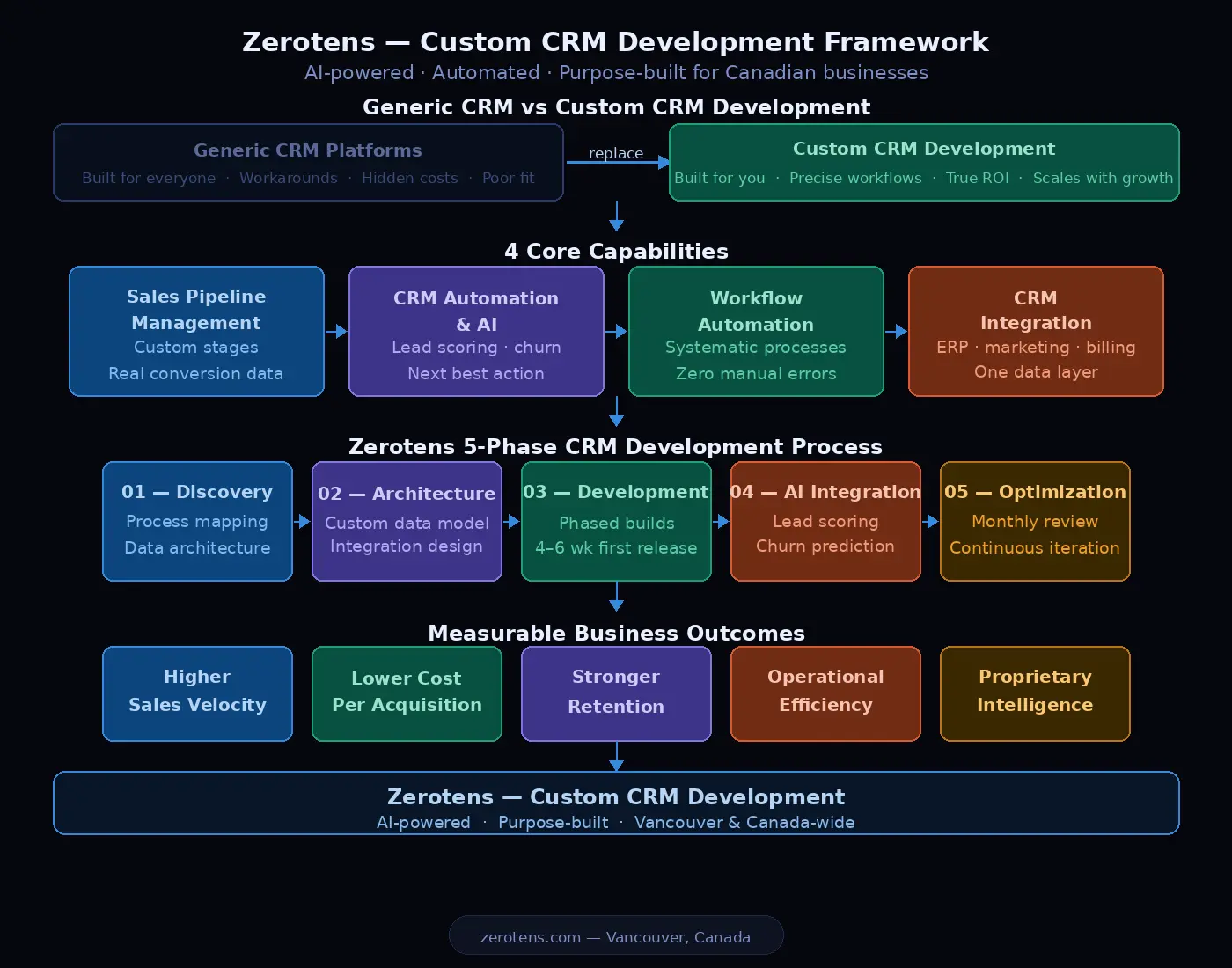Open the 04 — AI Integration phase box
The image size is (1232, 968).
click(825, 521)
